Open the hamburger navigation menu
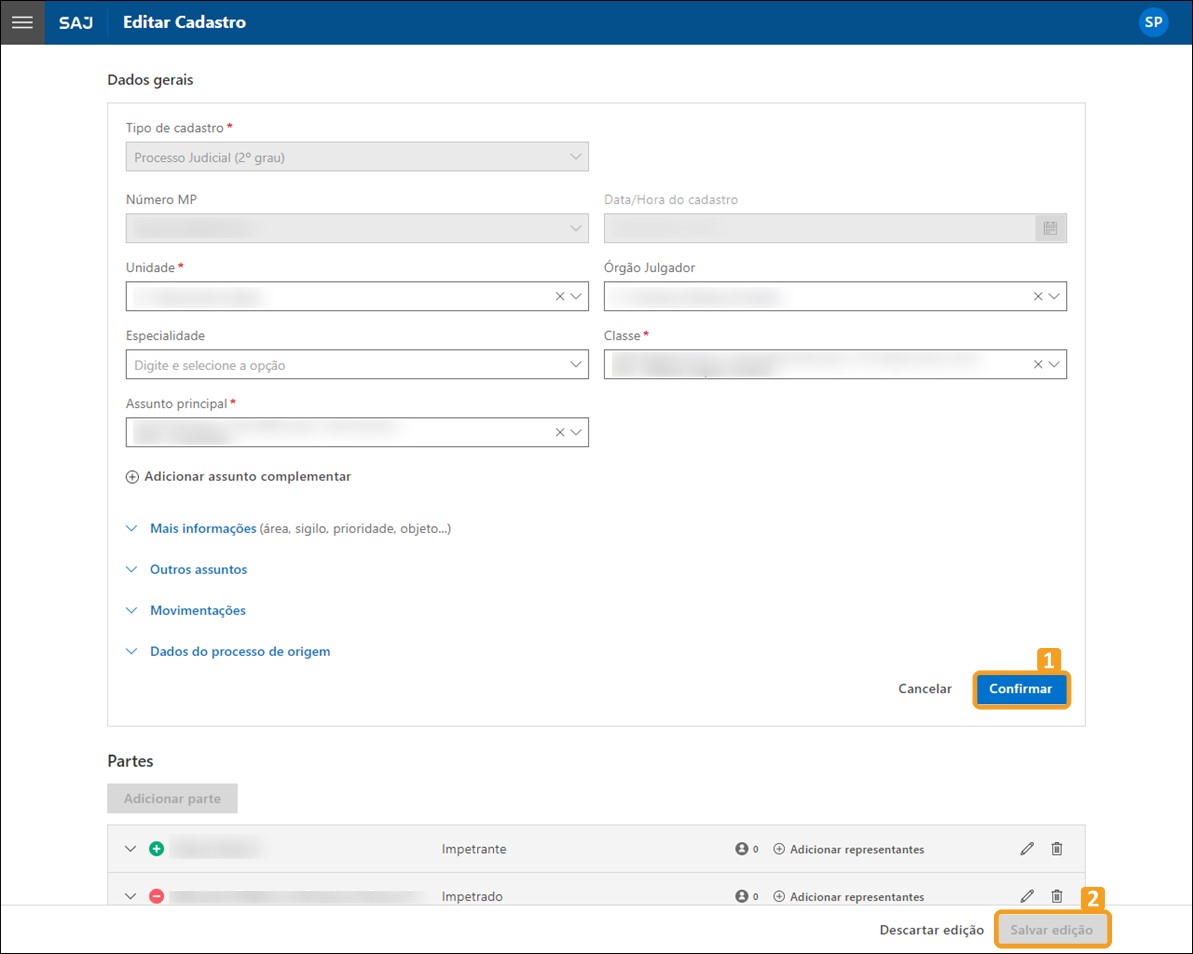The height and width of the screenshot is (954, 1193). point(21,22)
